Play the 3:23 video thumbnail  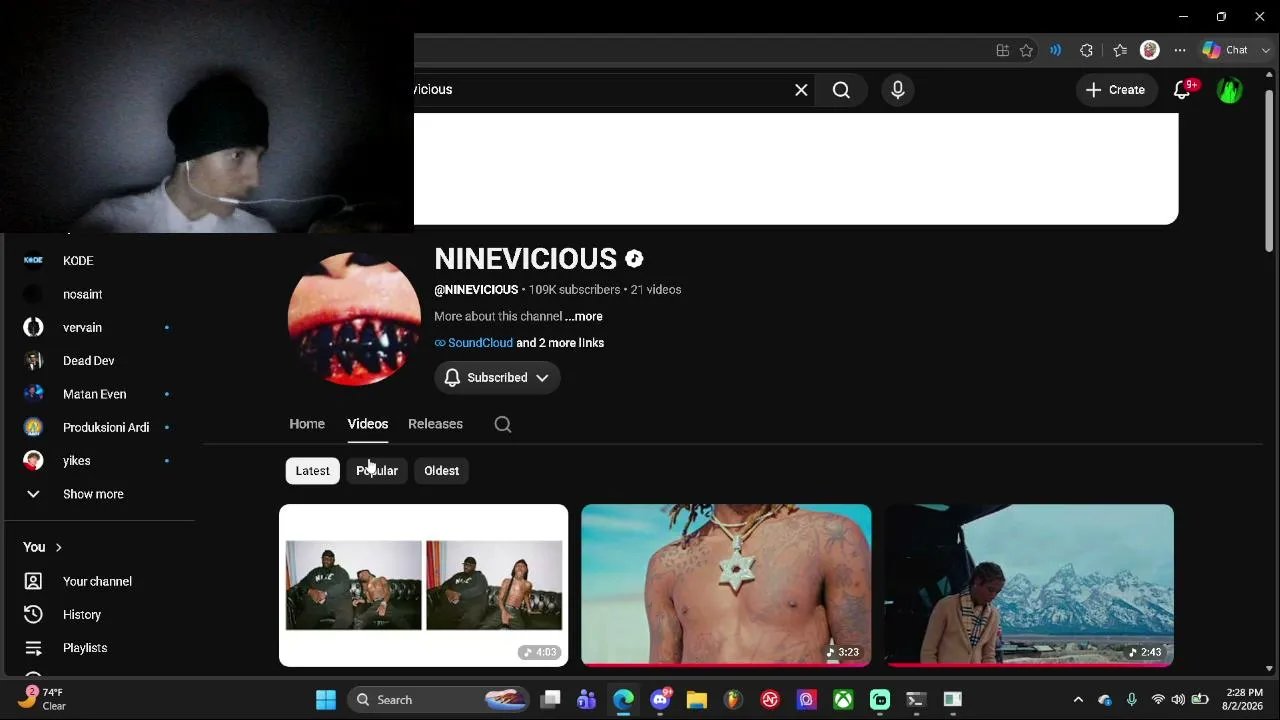point(726,585)
